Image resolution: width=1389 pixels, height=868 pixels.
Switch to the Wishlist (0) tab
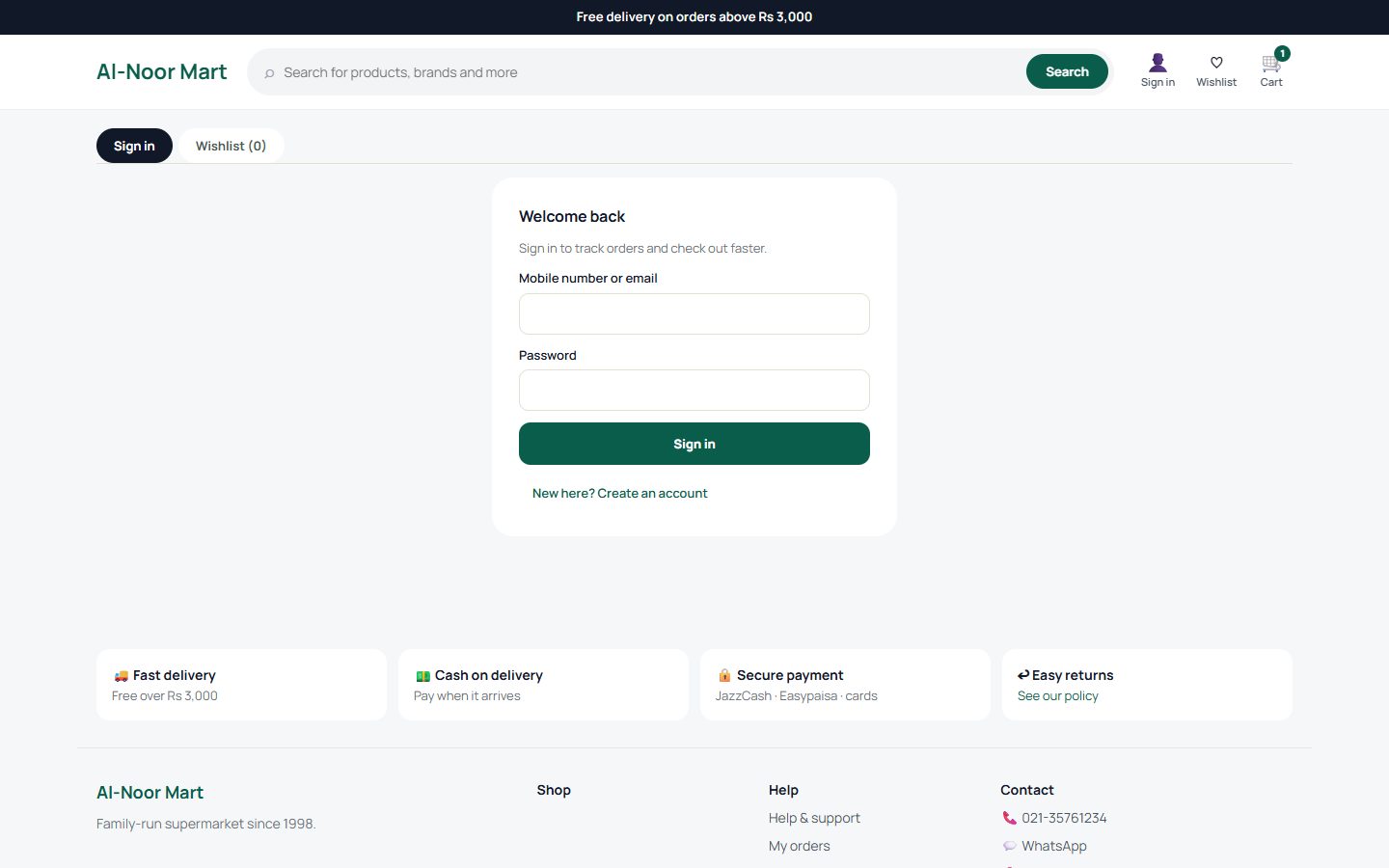click(231, 146)
